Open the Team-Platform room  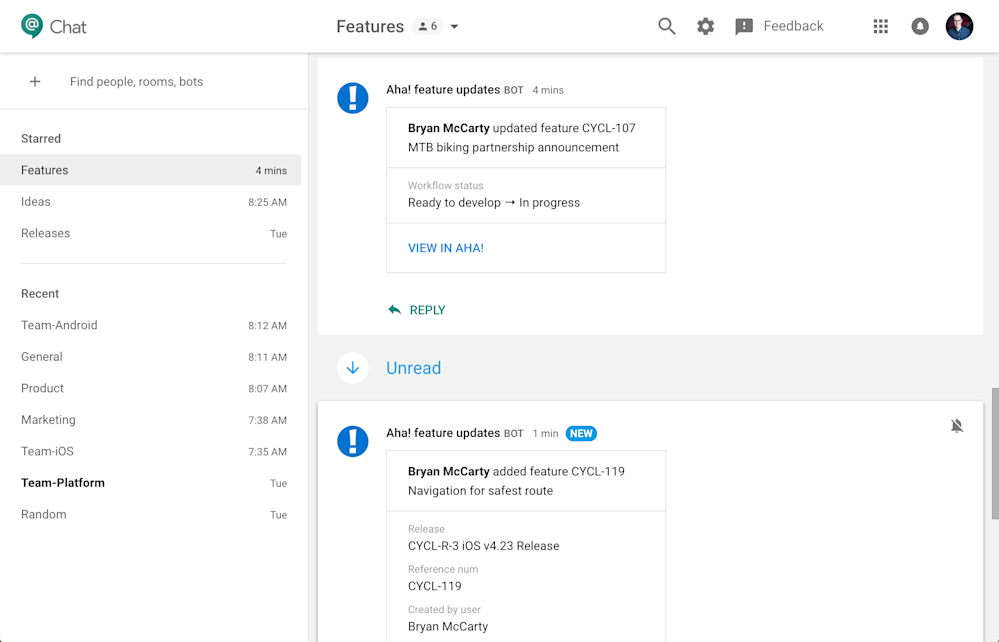click(62, 482)
